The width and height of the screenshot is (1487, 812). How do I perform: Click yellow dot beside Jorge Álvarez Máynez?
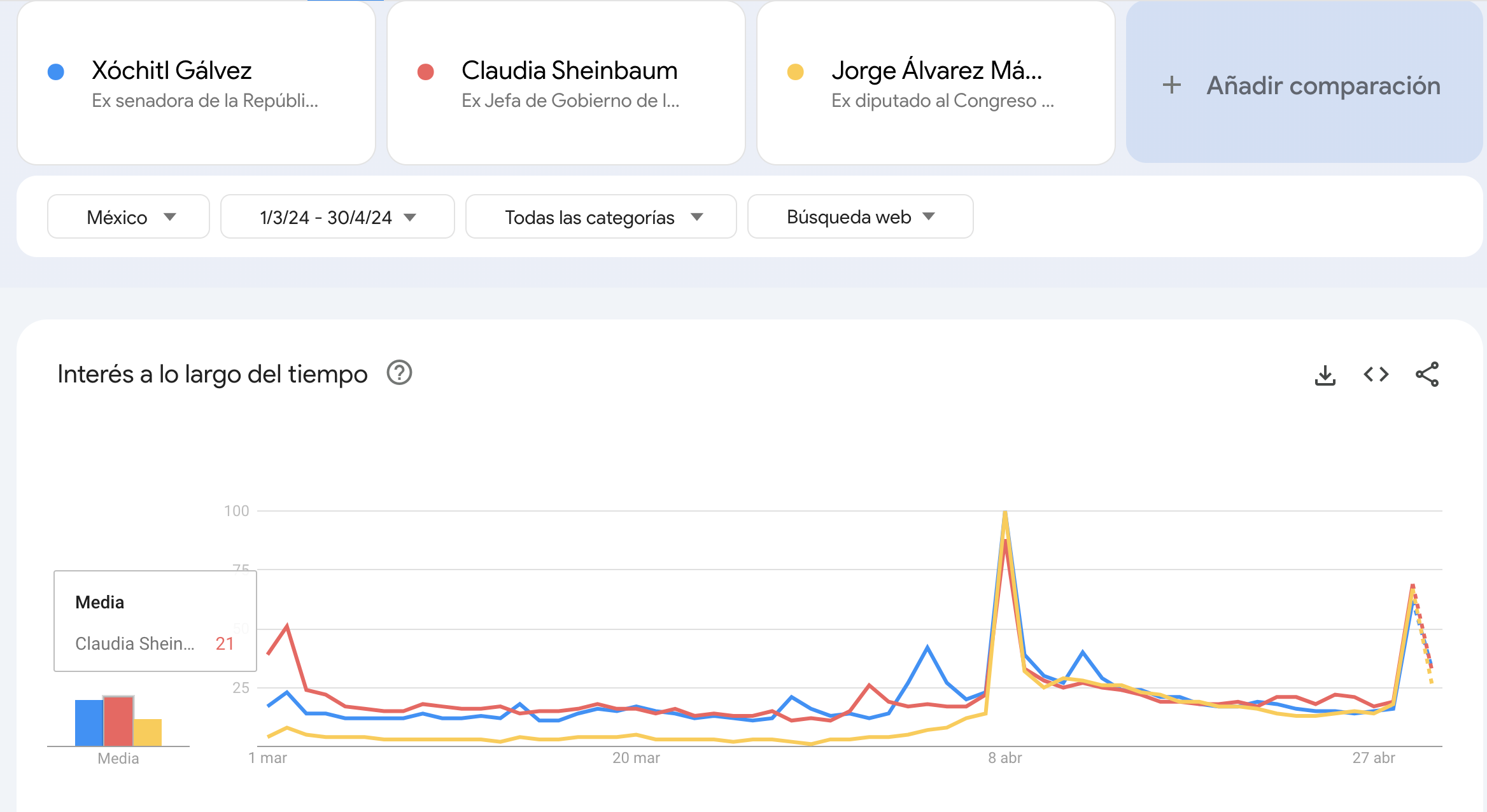[796, 72]
